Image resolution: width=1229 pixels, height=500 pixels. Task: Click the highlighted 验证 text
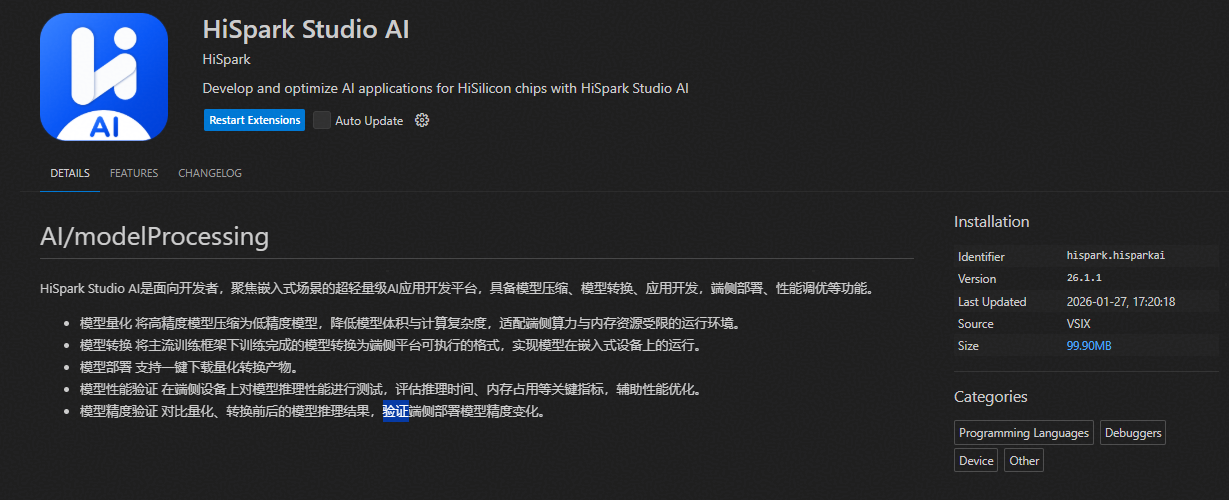396,412
